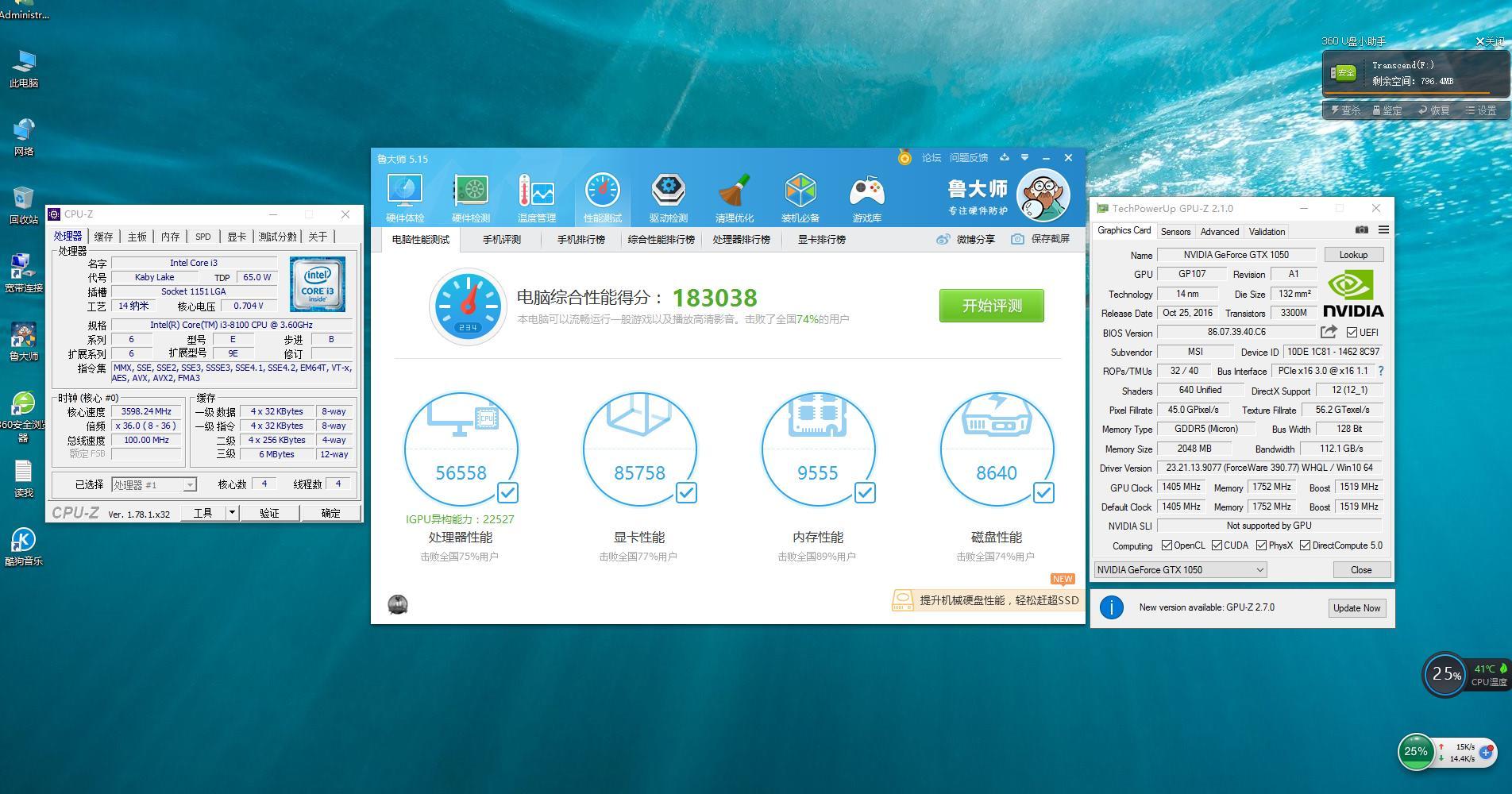Click 设置 in the 360 U盘小助手 panel
Viewport: 1512px width, 794px height.
tap(1481, 110)
